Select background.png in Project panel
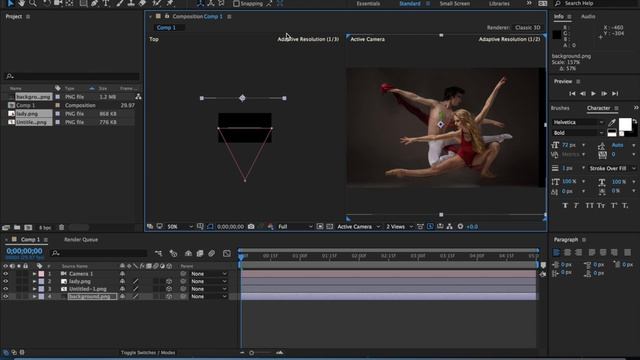This screenshot has height=360, width=640. point(34,97)
